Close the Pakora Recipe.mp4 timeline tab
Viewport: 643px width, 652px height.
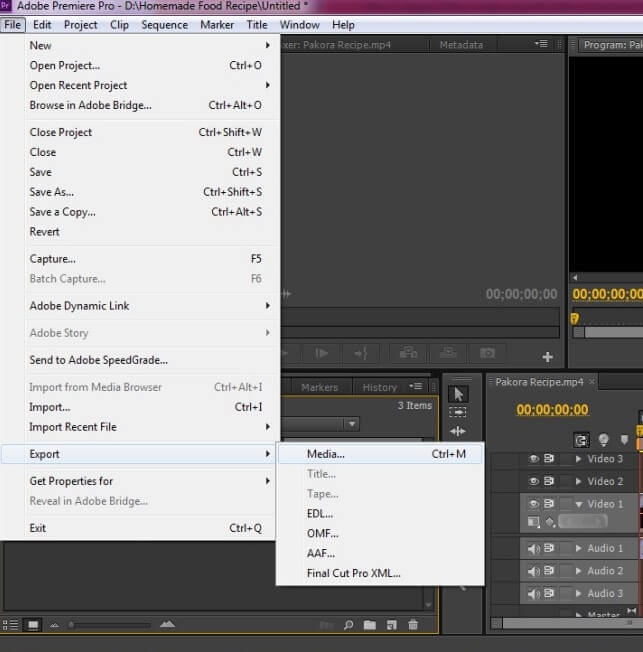(x=591, y=381)
